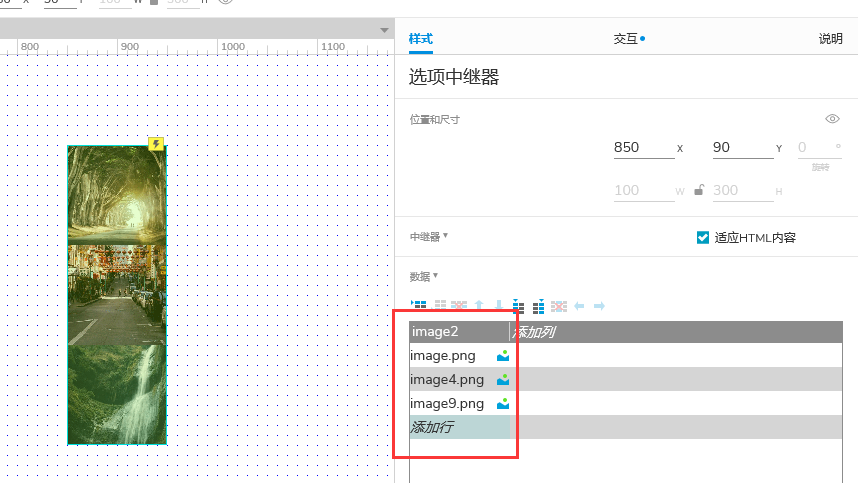Delete the selected repeater column

pyautogui.click(x=559, y=306)
